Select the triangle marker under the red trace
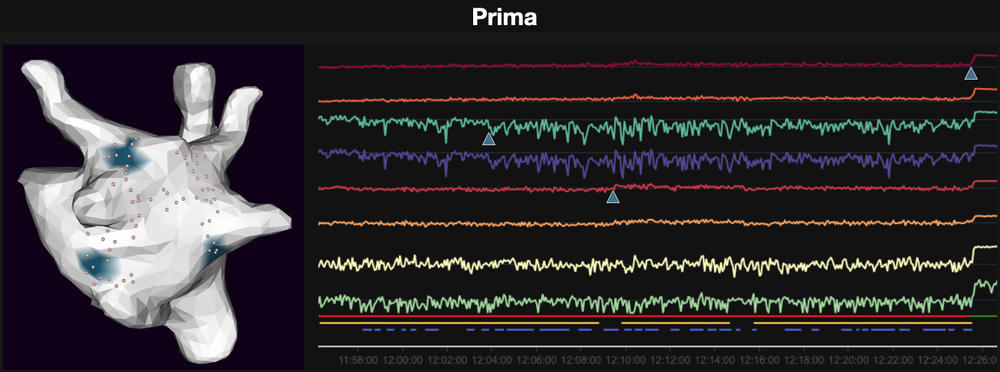The image size is (1000, 372). click(x=613, y=197)
